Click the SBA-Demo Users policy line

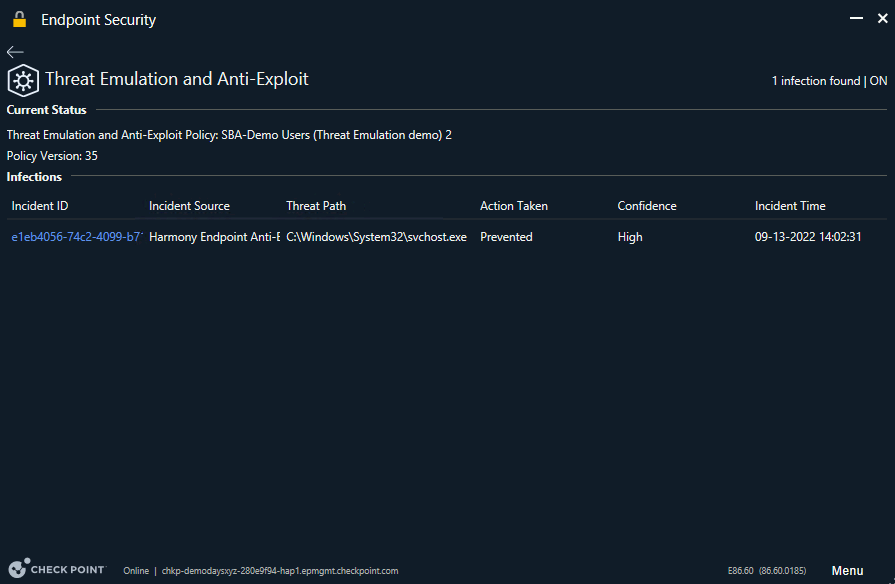(x=229, y=135)
